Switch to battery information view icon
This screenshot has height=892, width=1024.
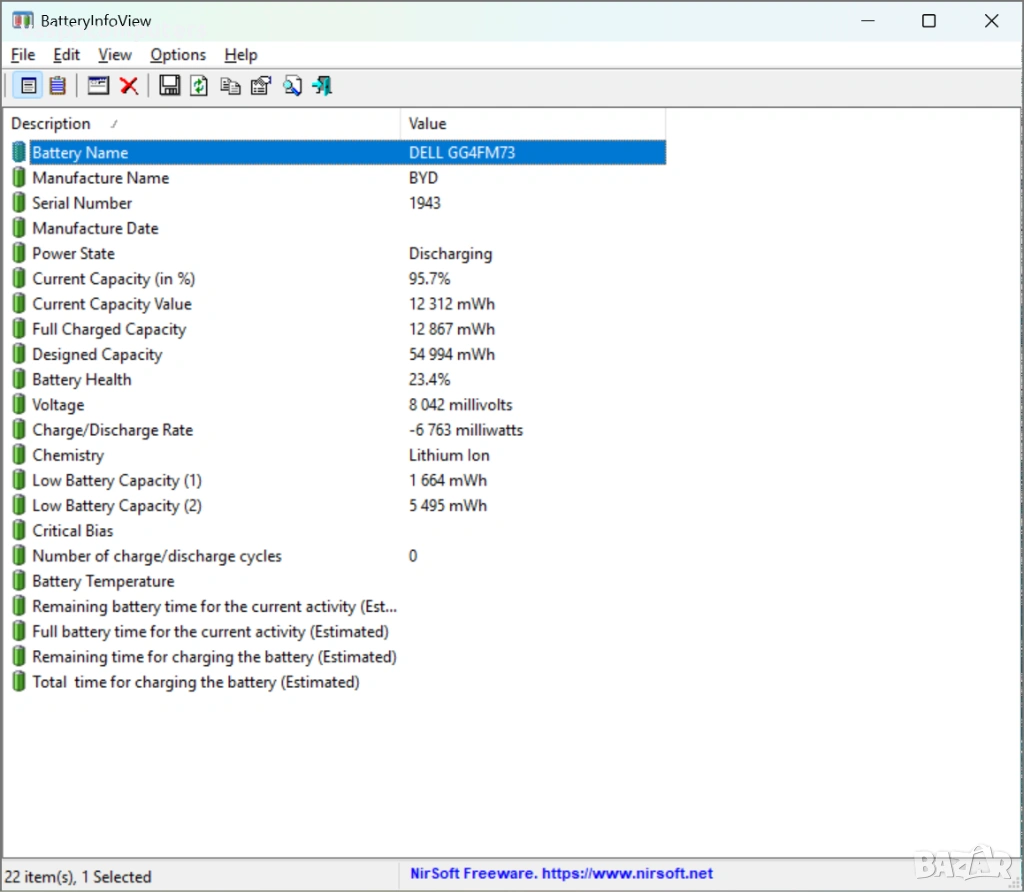click(x=28, y=86)
